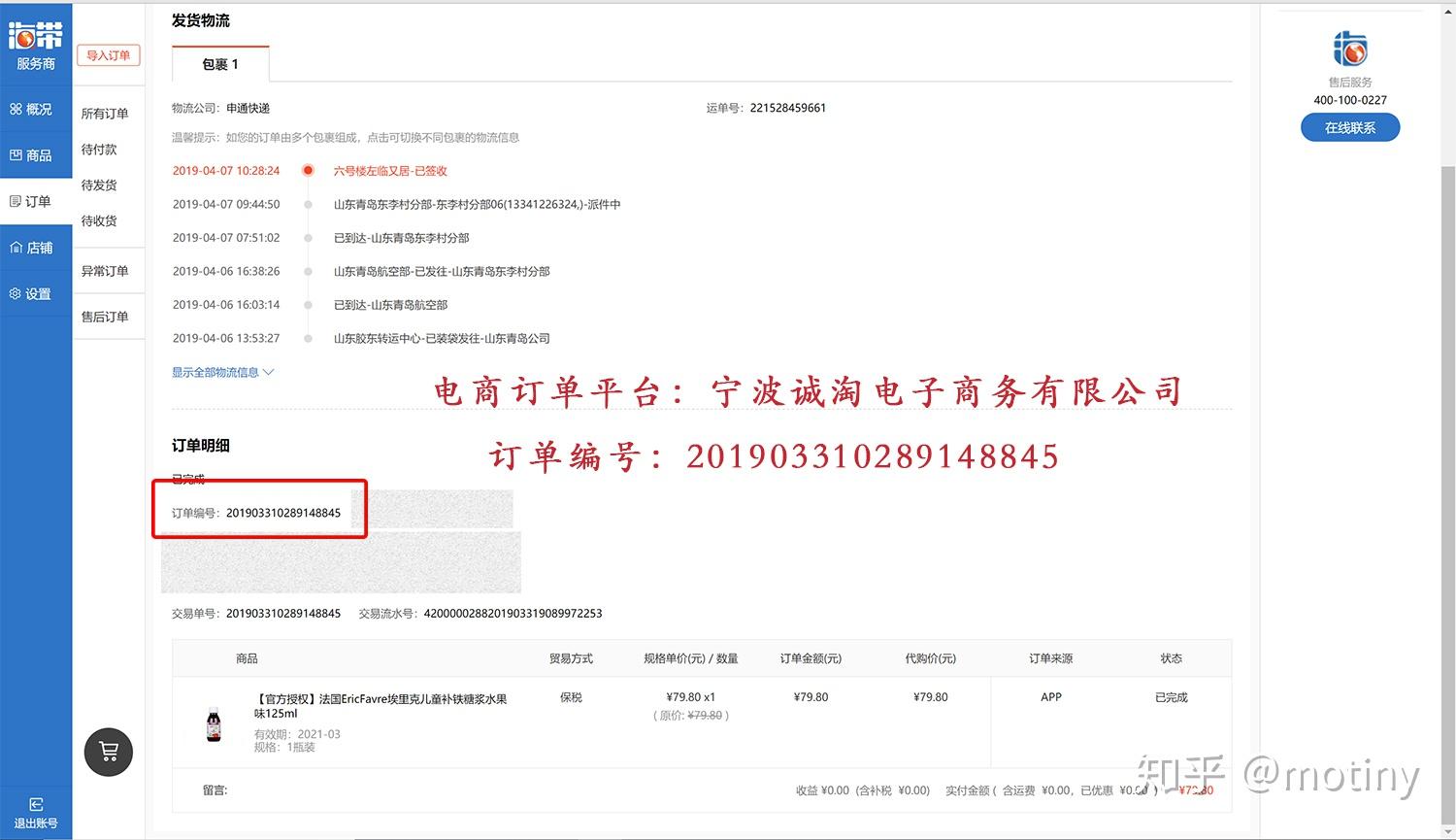Click the 退出账号 logout icon
Viewport: 1456px width, 840px height.
(36, 804)
